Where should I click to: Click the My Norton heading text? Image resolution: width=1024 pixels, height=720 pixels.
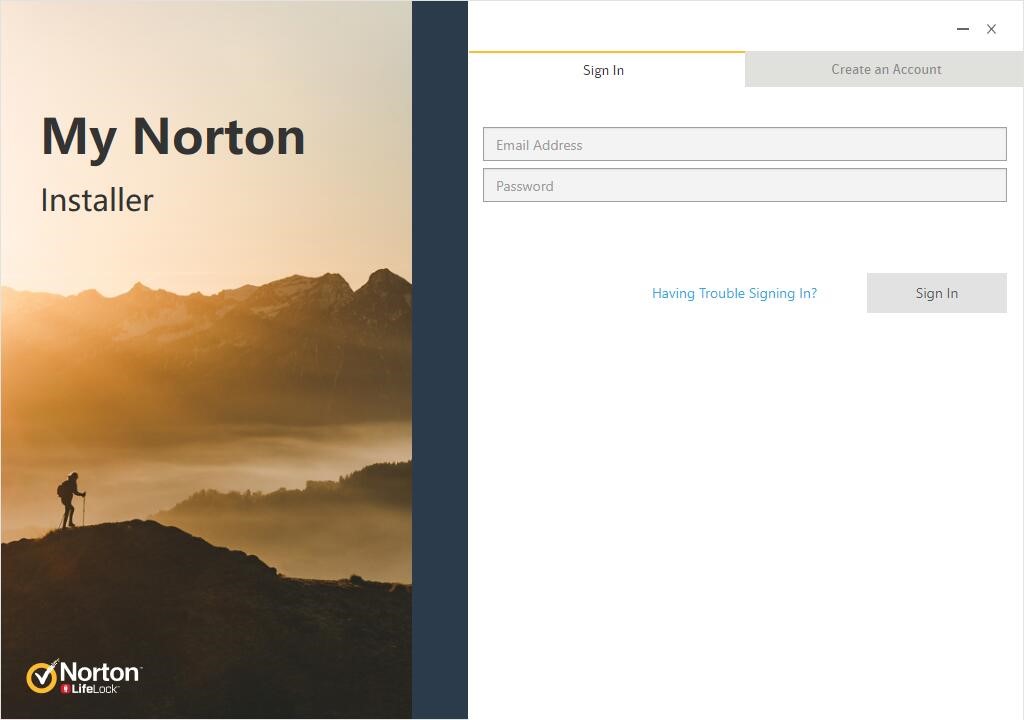(x=173, y=136)
